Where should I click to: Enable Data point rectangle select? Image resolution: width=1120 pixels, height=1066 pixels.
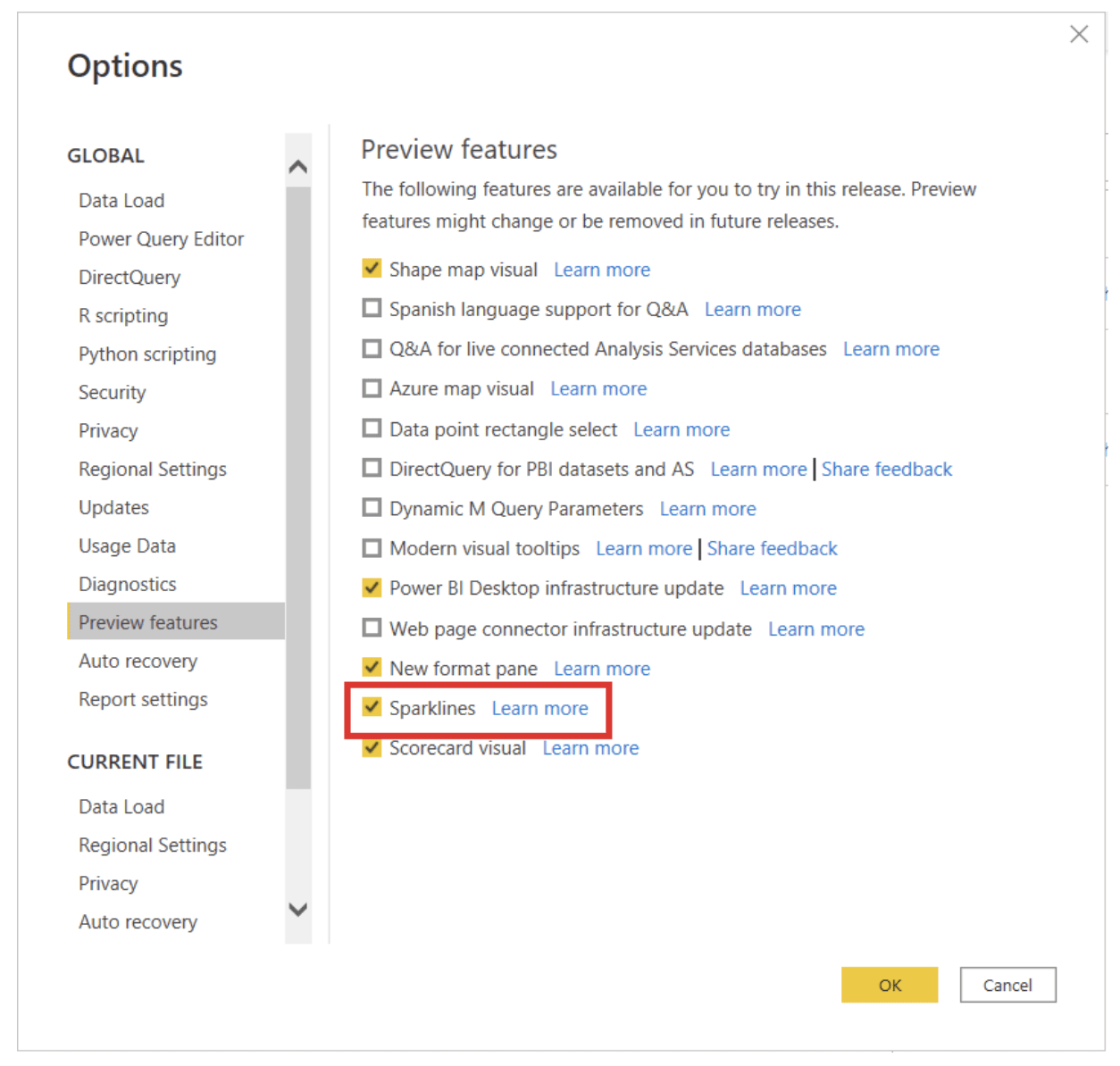[x=372, y=429]
